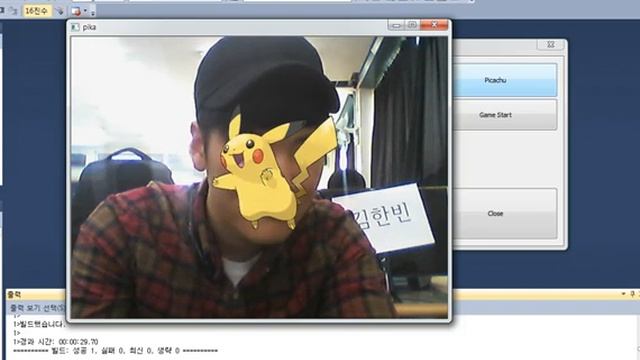The width and height of the screenshot is (640, 360).
Task: Close the pika webcam window
Action: (434, 25)
